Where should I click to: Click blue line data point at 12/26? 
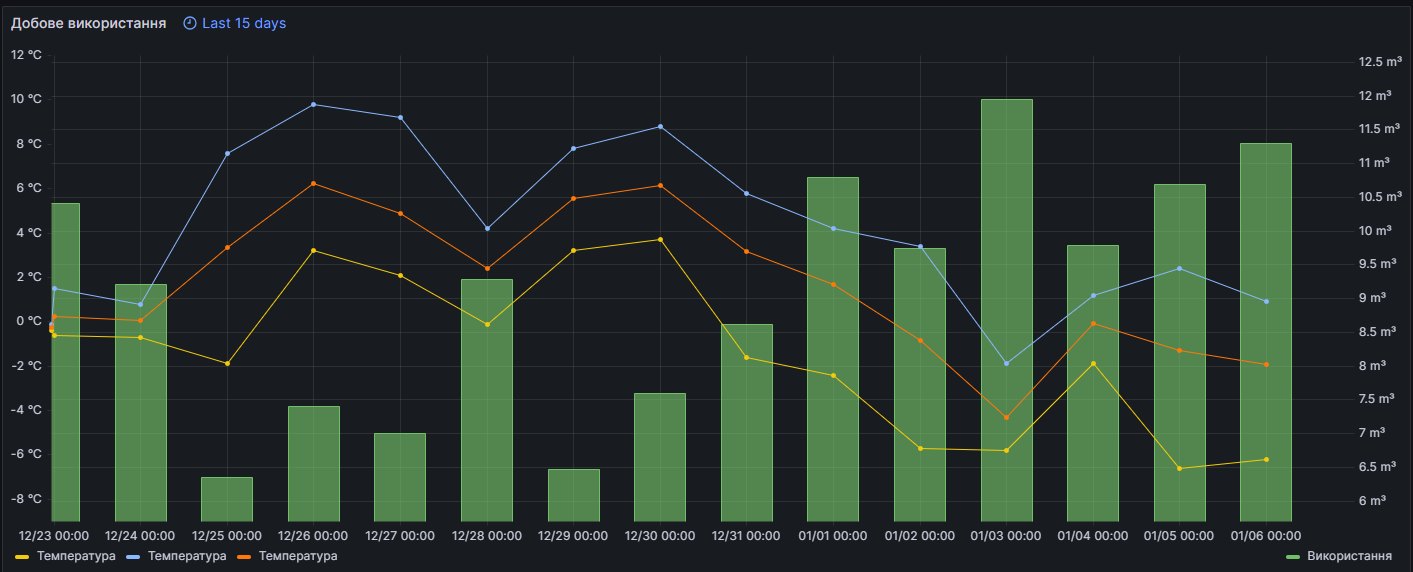pyautogui.click(x=313, y=104)
